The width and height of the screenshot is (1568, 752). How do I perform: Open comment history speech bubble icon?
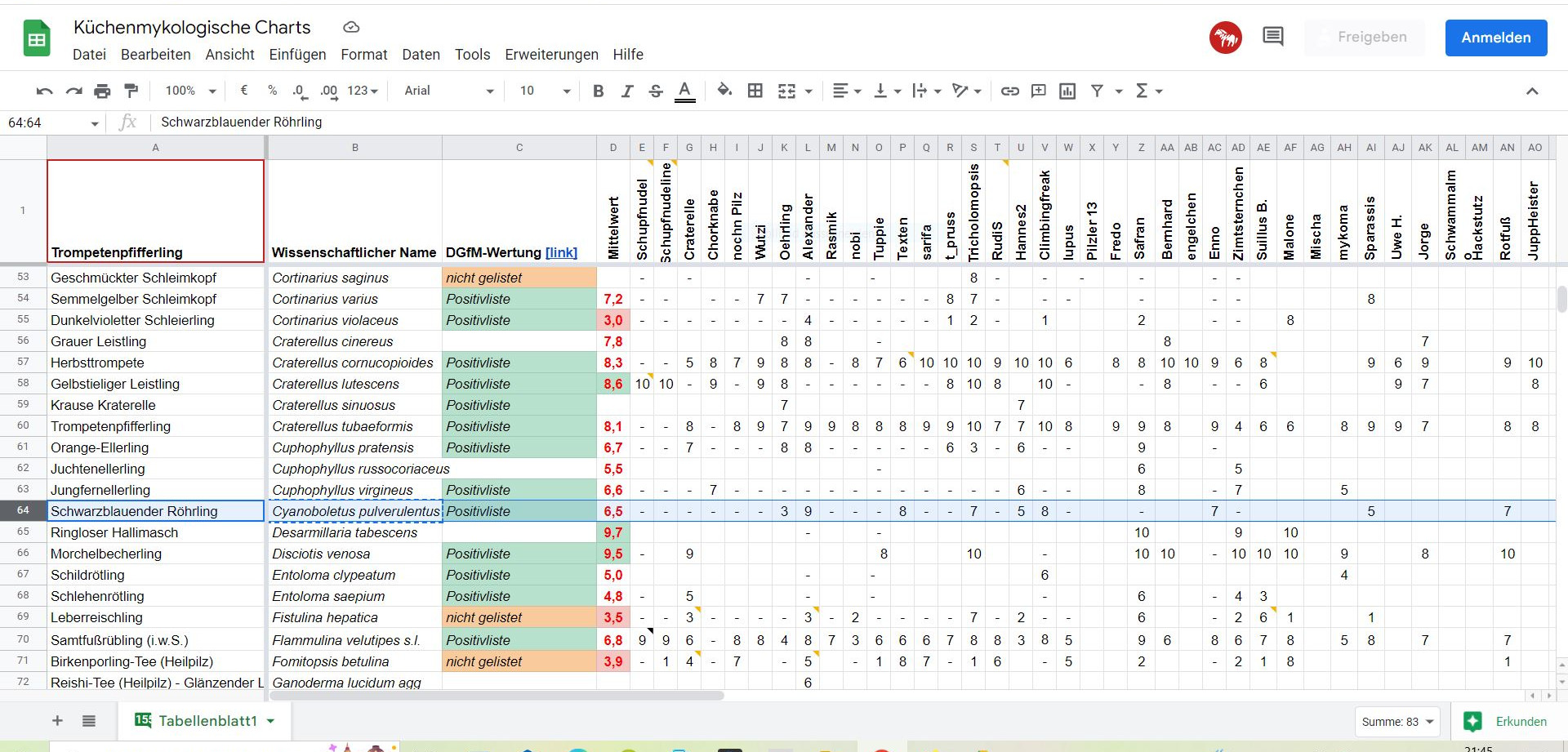(x=1272, y=37)
